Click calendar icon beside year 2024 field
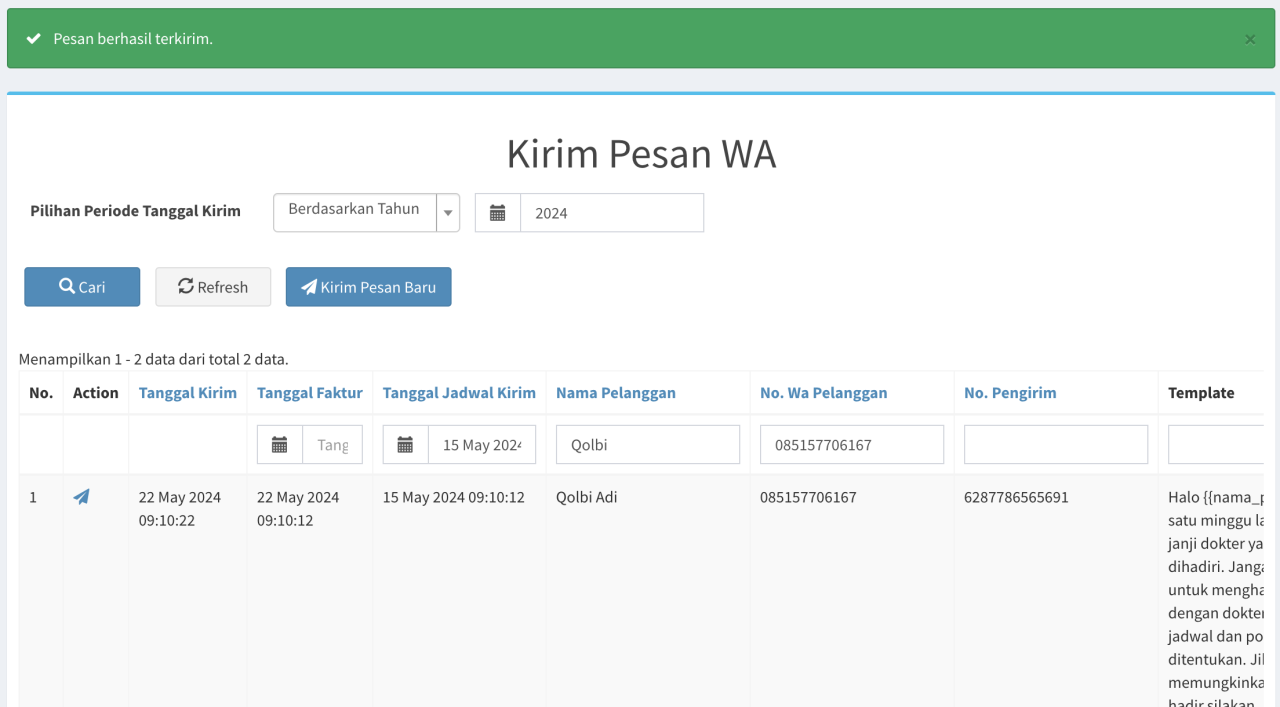1280x707 pixels. (498, 213)
